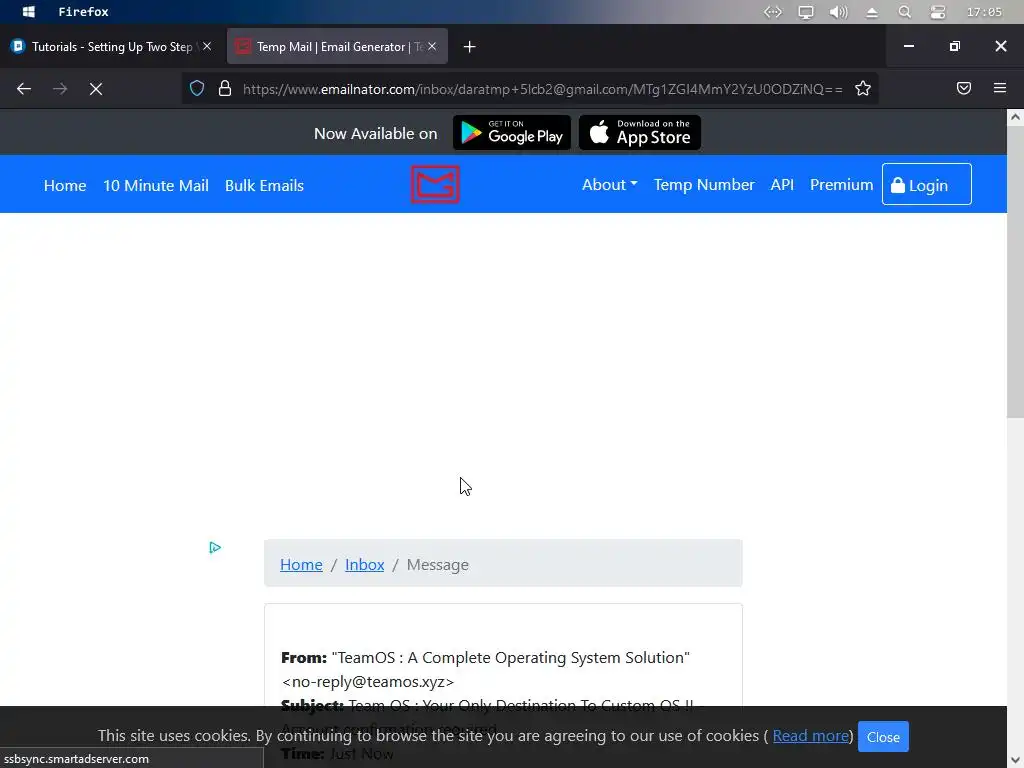Click the no-reply@teamos.xyz sender address
The width and height of the screenshot is (1024, 768).
tap(368, 682)
